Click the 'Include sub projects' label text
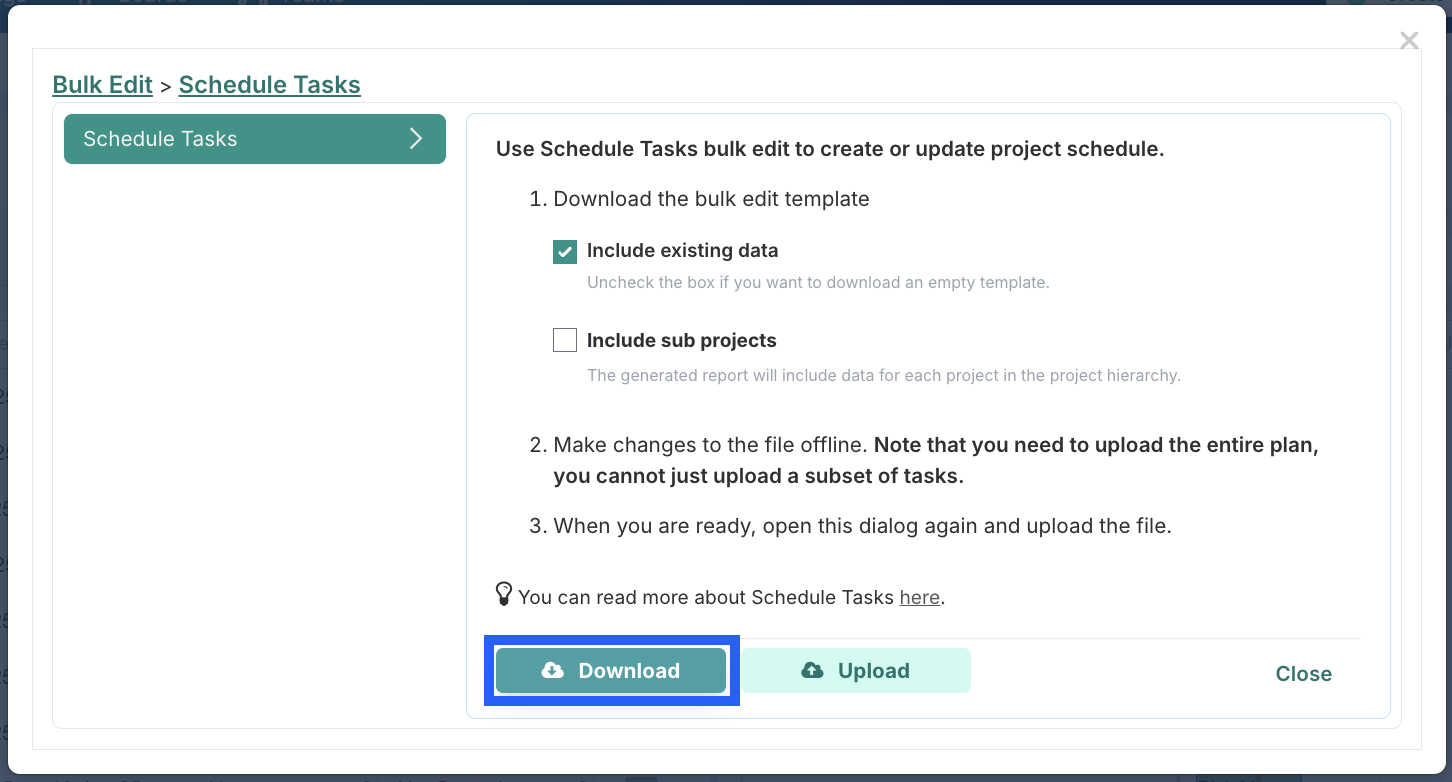The width and height of the screenshot is (1452, 782). [x=682, y=341]
